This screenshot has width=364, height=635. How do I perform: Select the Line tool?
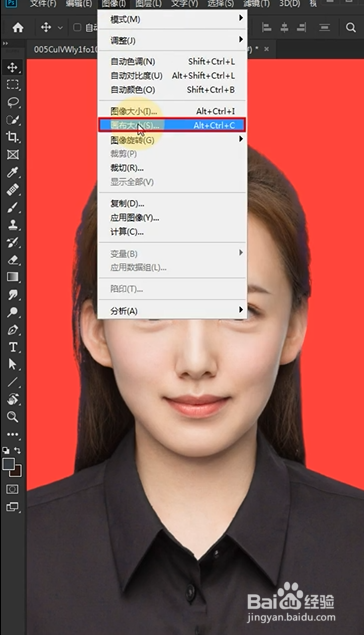tap(13, 382)
